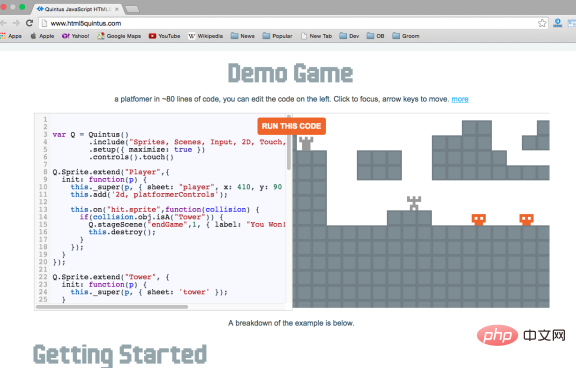Open the Apps bookmarks shortcut
The width and height of the screenshot is (576, 368).
(11, 36)
